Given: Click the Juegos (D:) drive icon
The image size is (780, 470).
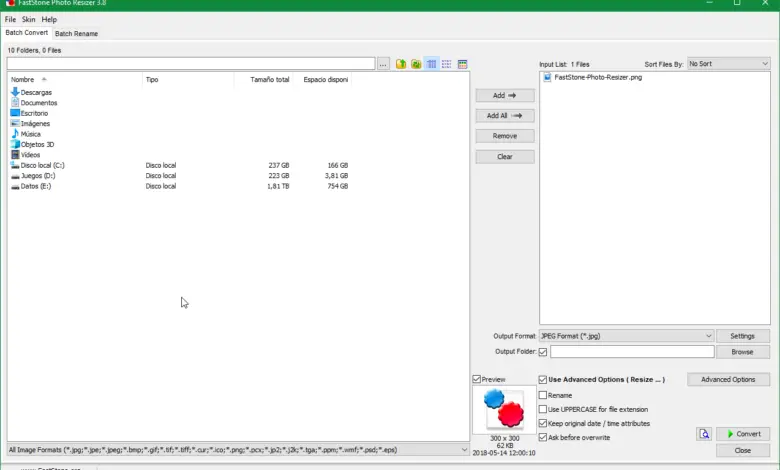Looking at the screenshot, I should point(15,176).
